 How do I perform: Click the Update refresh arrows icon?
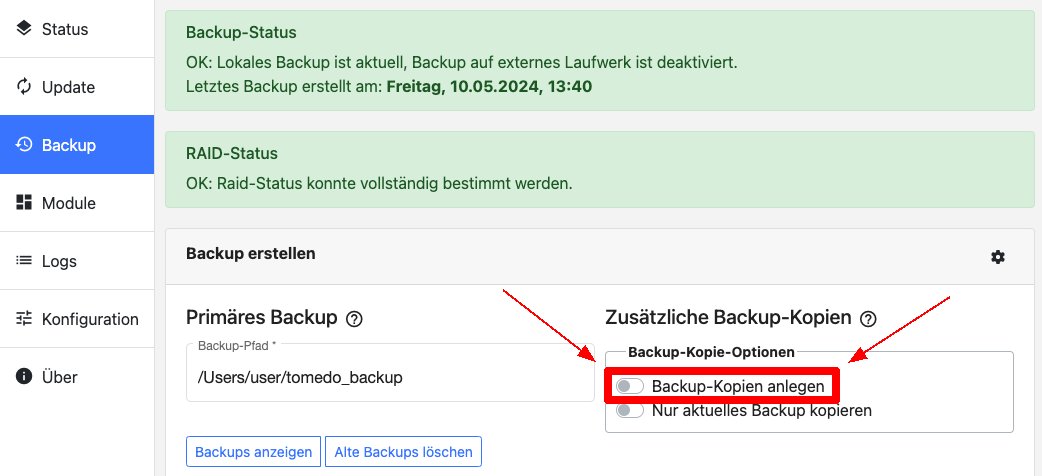24,86
